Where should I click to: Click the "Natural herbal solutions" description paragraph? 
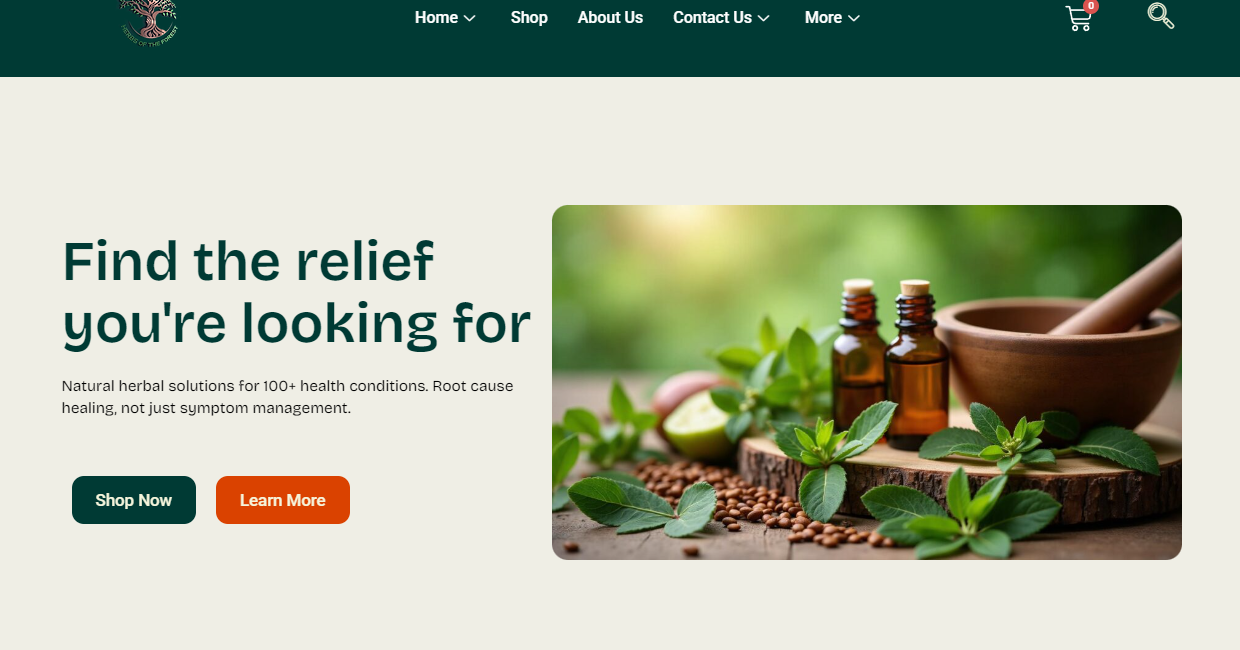pos(288,397)
